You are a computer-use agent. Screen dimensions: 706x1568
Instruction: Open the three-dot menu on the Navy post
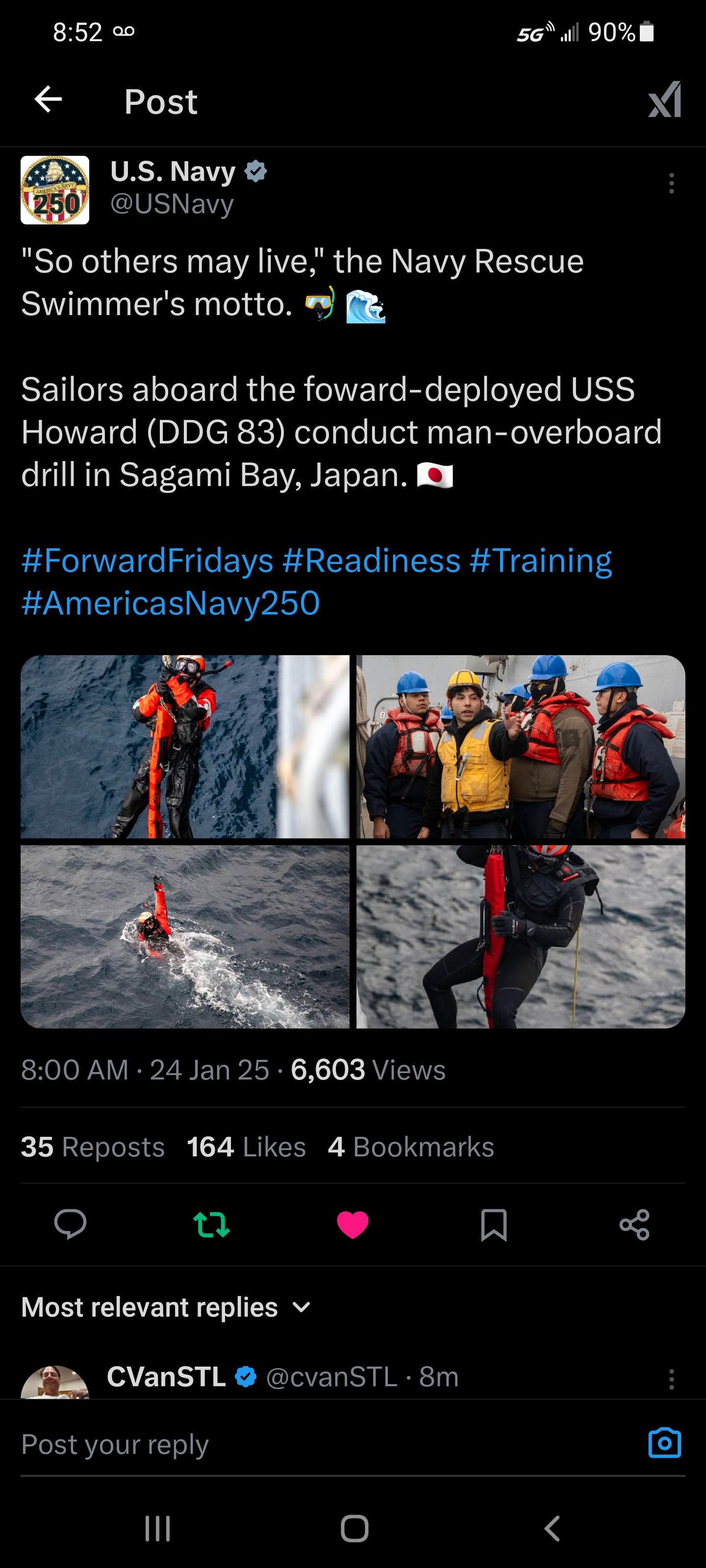tap(671, 183)
